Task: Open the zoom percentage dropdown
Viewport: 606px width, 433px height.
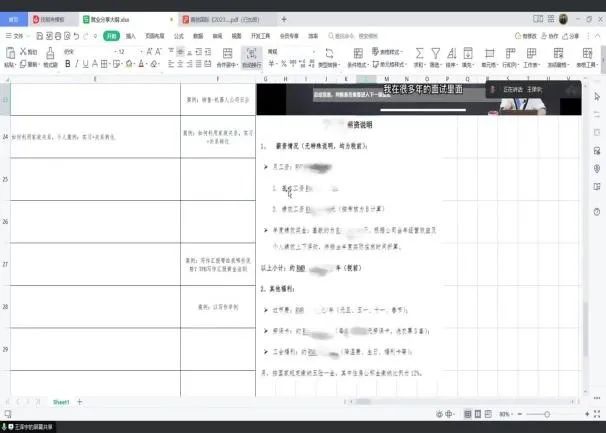Action: coord(507,414)
